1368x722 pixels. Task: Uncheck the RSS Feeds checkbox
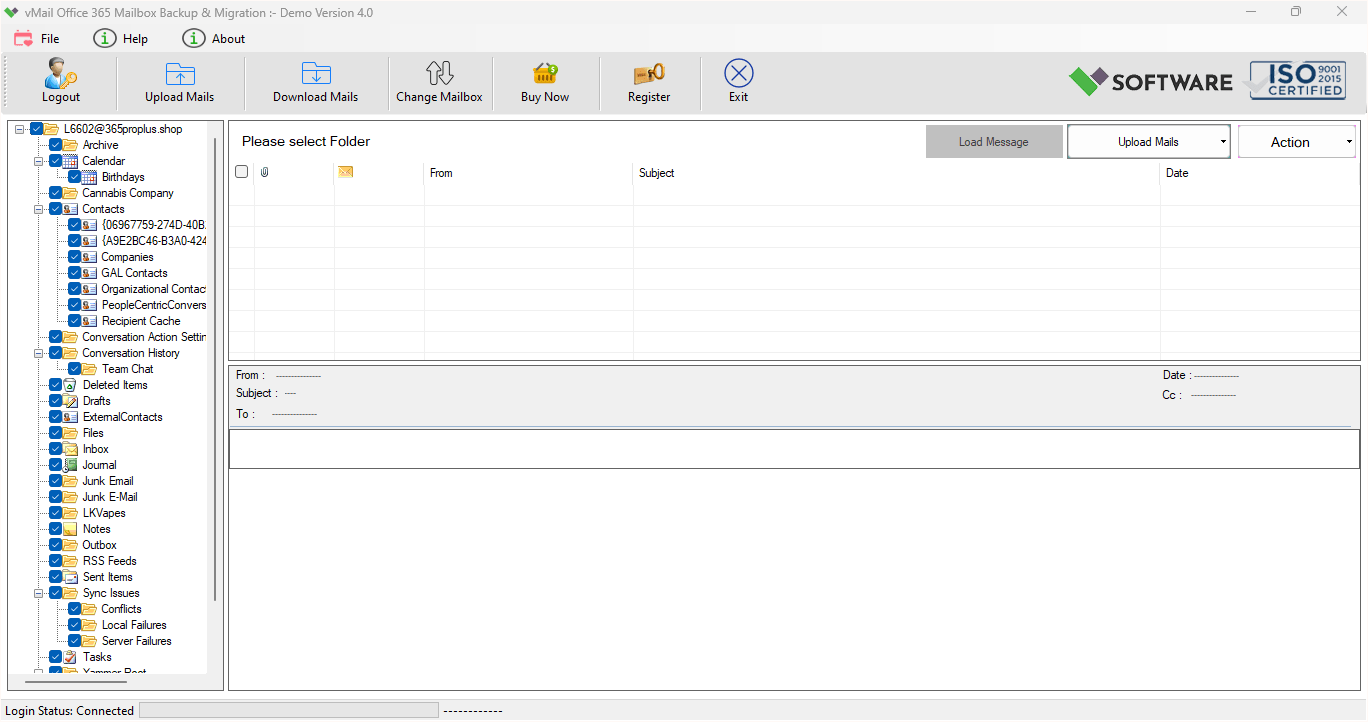(x=55, y=561)
